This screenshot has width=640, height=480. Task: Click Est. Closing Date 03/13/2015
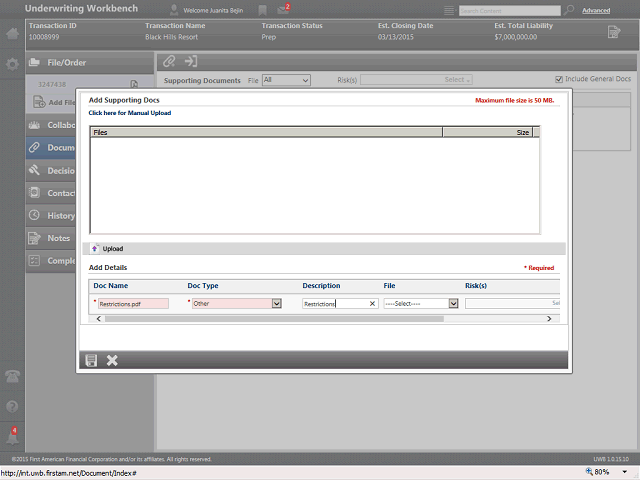396,37
